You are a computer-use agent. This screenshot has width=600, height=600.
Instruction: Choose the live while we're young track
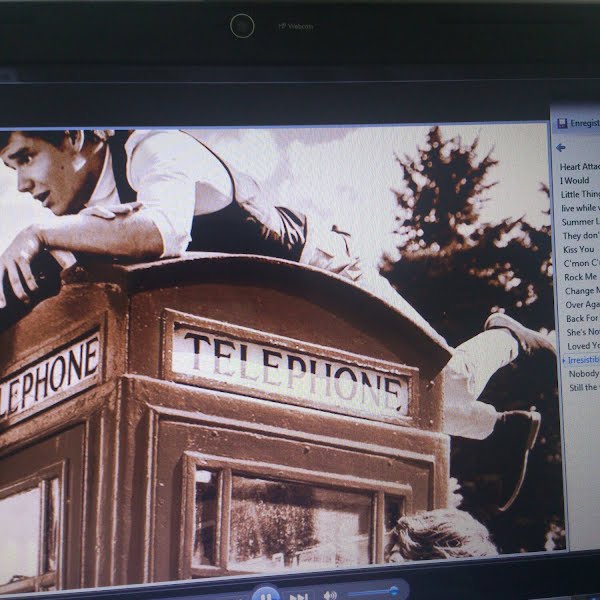coord(580,207)
